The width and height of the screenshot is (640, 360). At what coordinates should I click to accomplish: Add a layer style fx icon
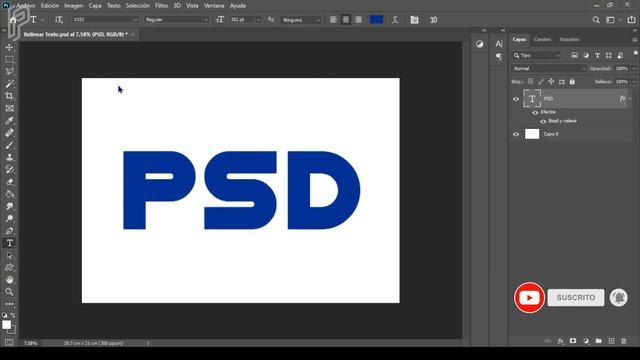(x=560, y=341)
